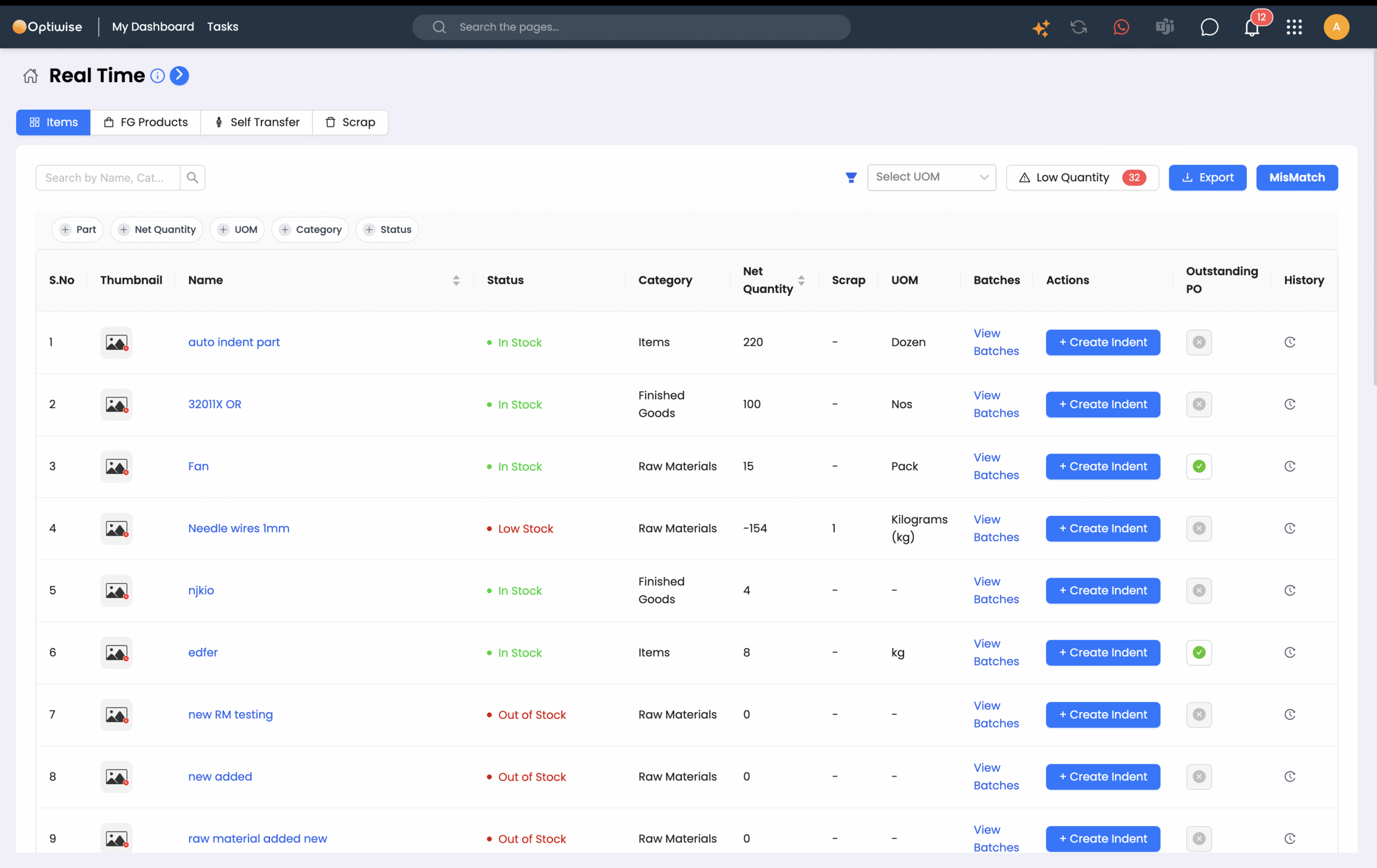
Task: Open the Select UOM dropdown
Action: (931, 177)
